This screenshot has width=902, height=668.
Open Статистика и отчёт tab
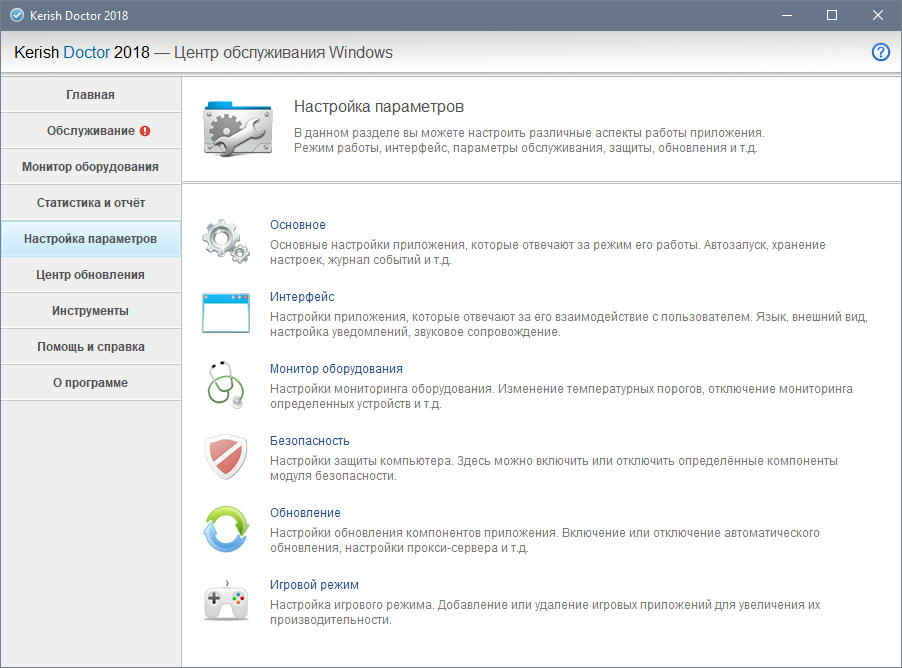pyautogui.click(x=91, y=203)
